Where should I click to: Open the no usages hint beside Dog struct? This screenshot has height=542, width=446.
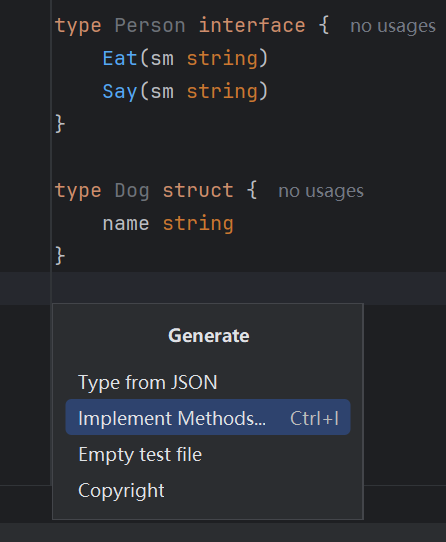coord(321,191)
